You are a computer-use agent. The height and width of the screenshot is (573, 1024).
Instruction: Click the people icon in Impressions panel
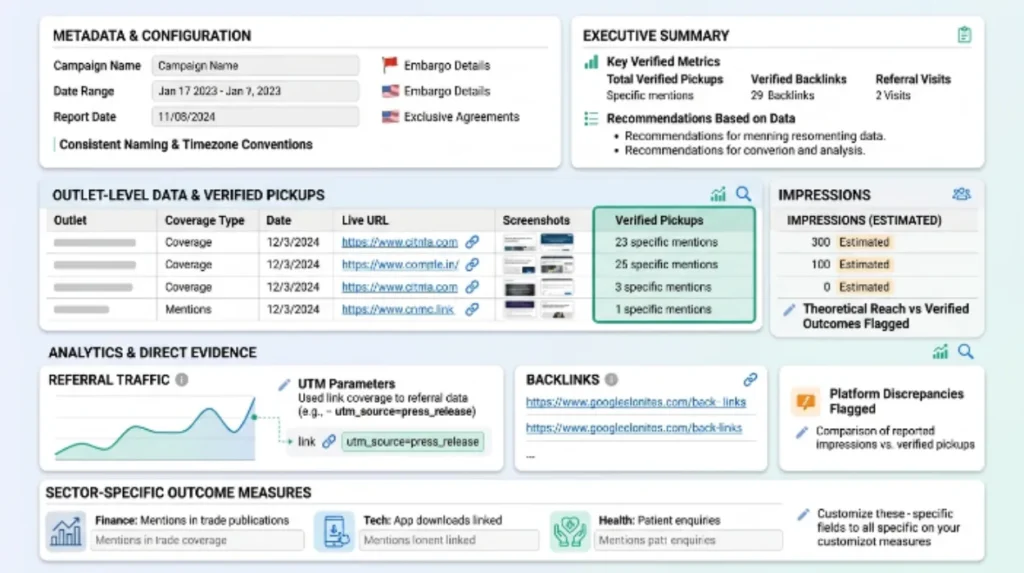(961, 194)
